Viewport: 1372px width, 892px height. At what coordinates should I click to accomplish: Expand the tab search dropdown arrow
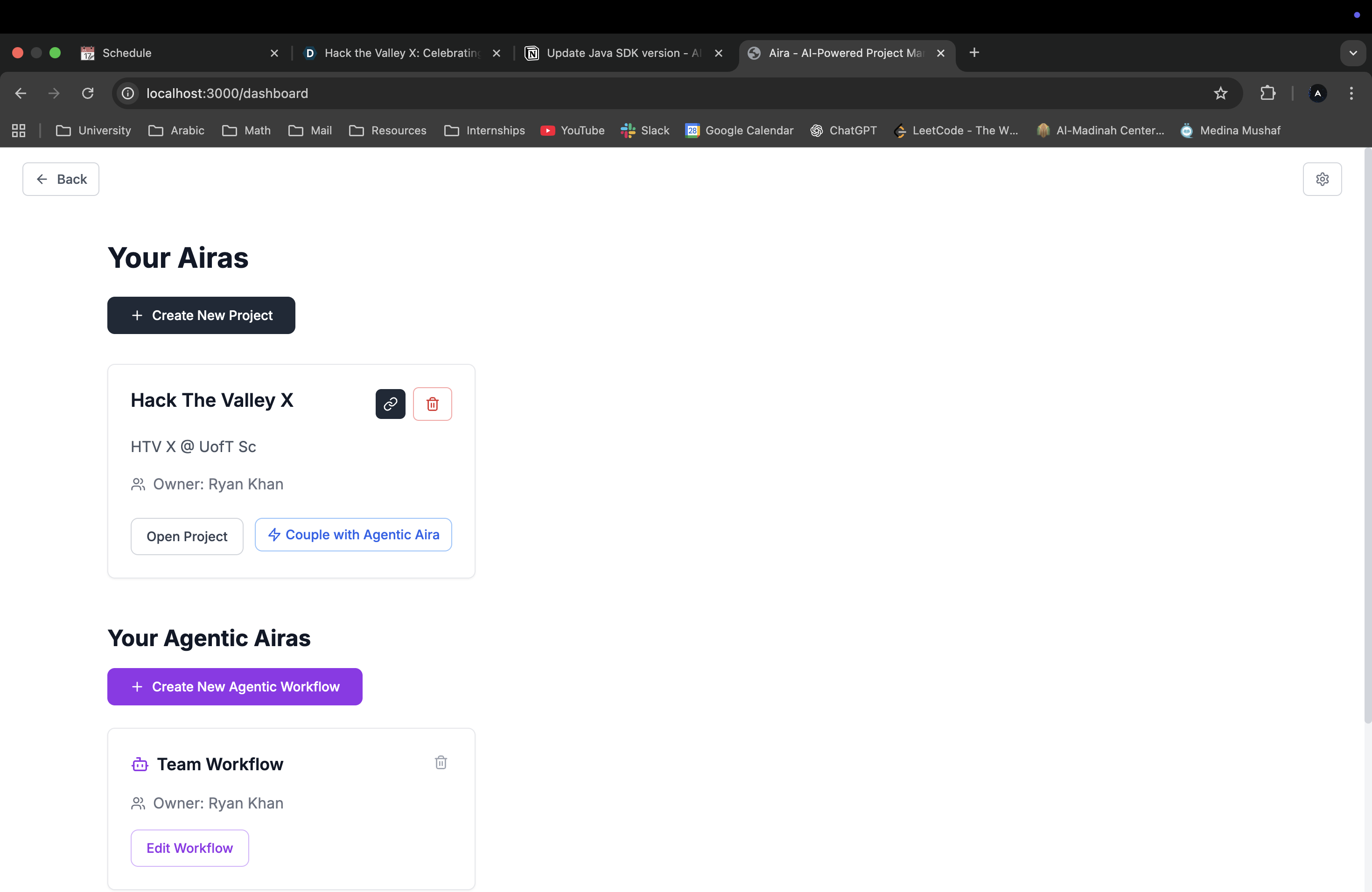pos(1353,53)
